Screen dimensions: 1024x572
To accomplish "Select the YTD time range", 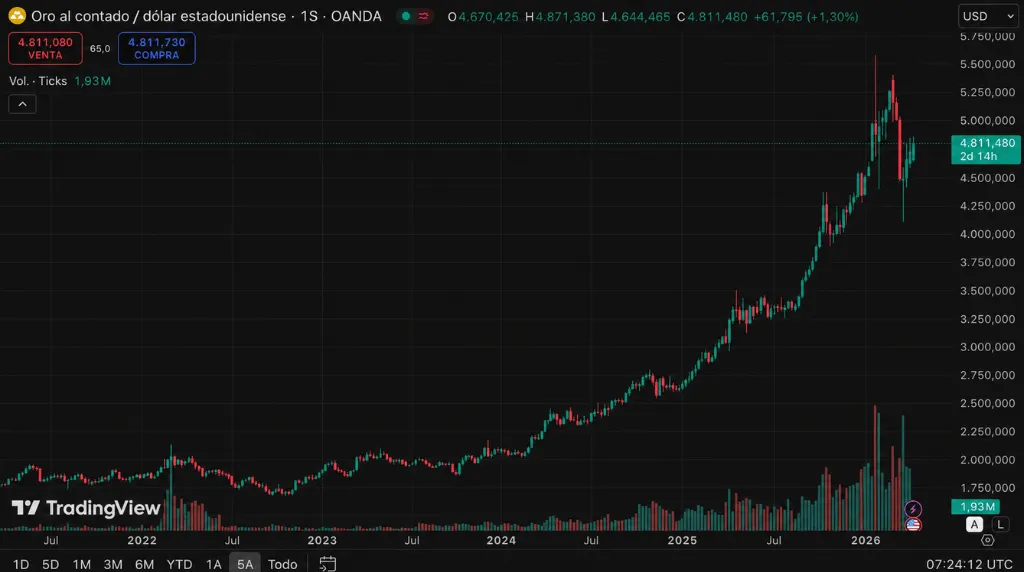I will pyautogui.click(x=179, y=564).
